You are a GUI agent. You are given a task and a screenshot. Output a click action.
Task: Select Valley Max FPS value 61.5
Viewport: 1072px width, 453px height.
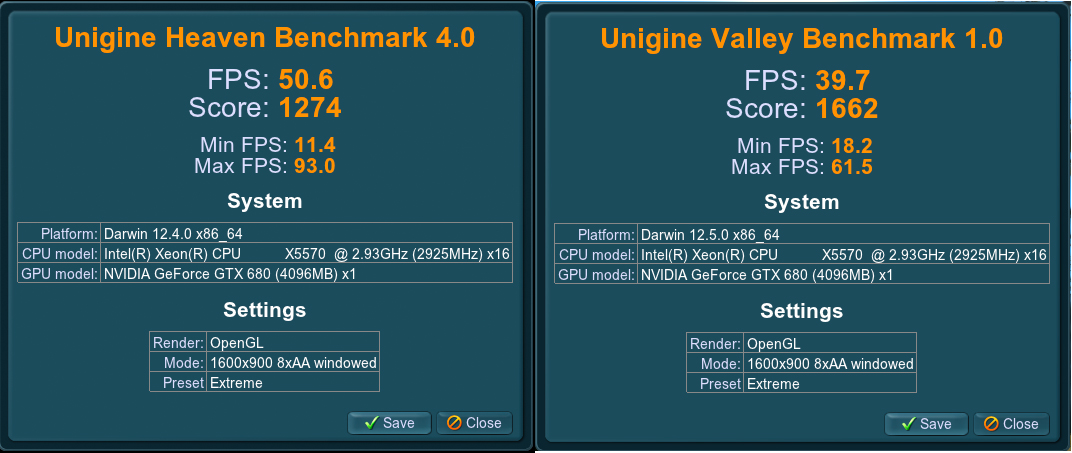[x=851, y=167]
